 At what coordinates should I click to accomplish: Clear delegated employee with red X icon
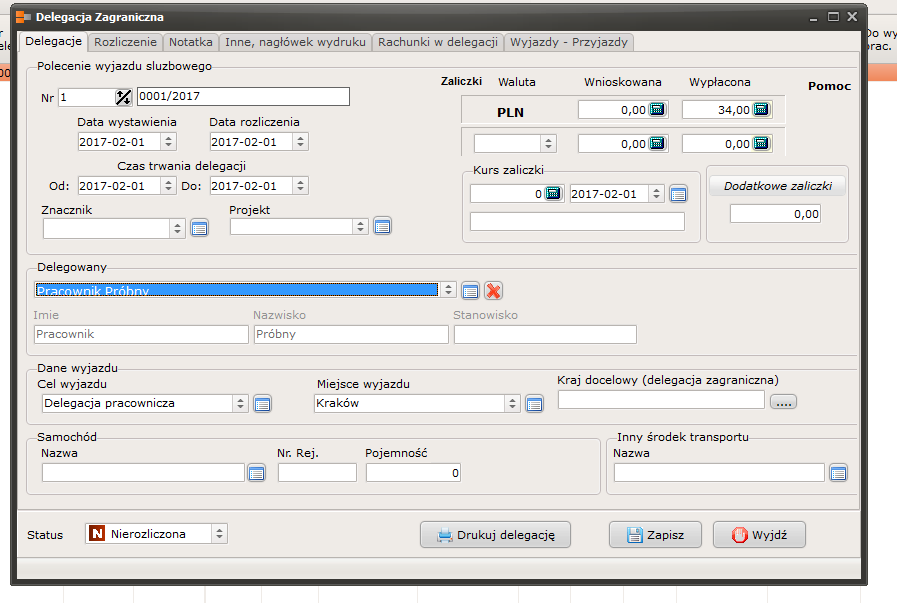tap(493, 291)
